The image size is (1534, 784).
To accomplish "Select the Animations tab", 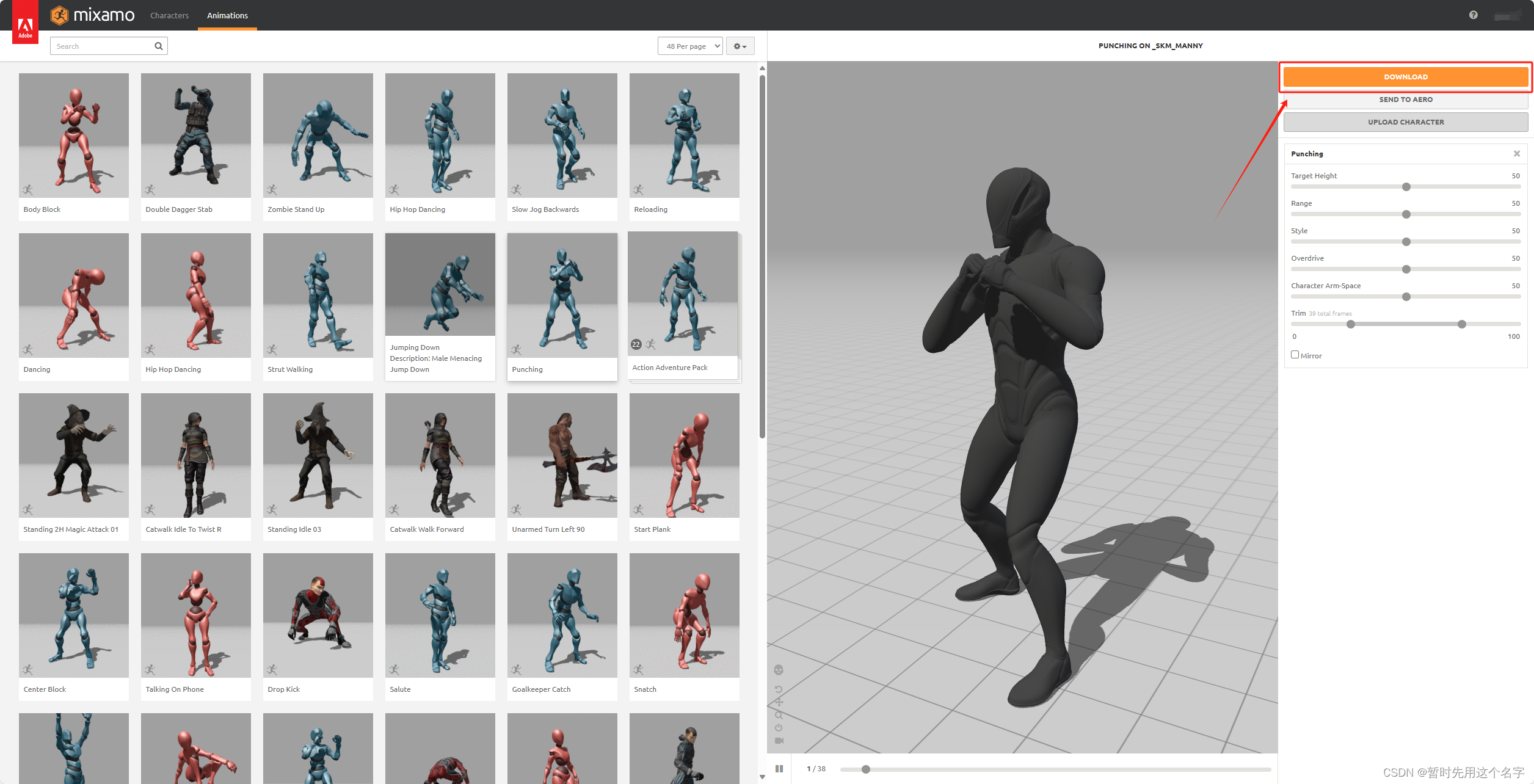I will pyautogui.click(x=227, y=15).
